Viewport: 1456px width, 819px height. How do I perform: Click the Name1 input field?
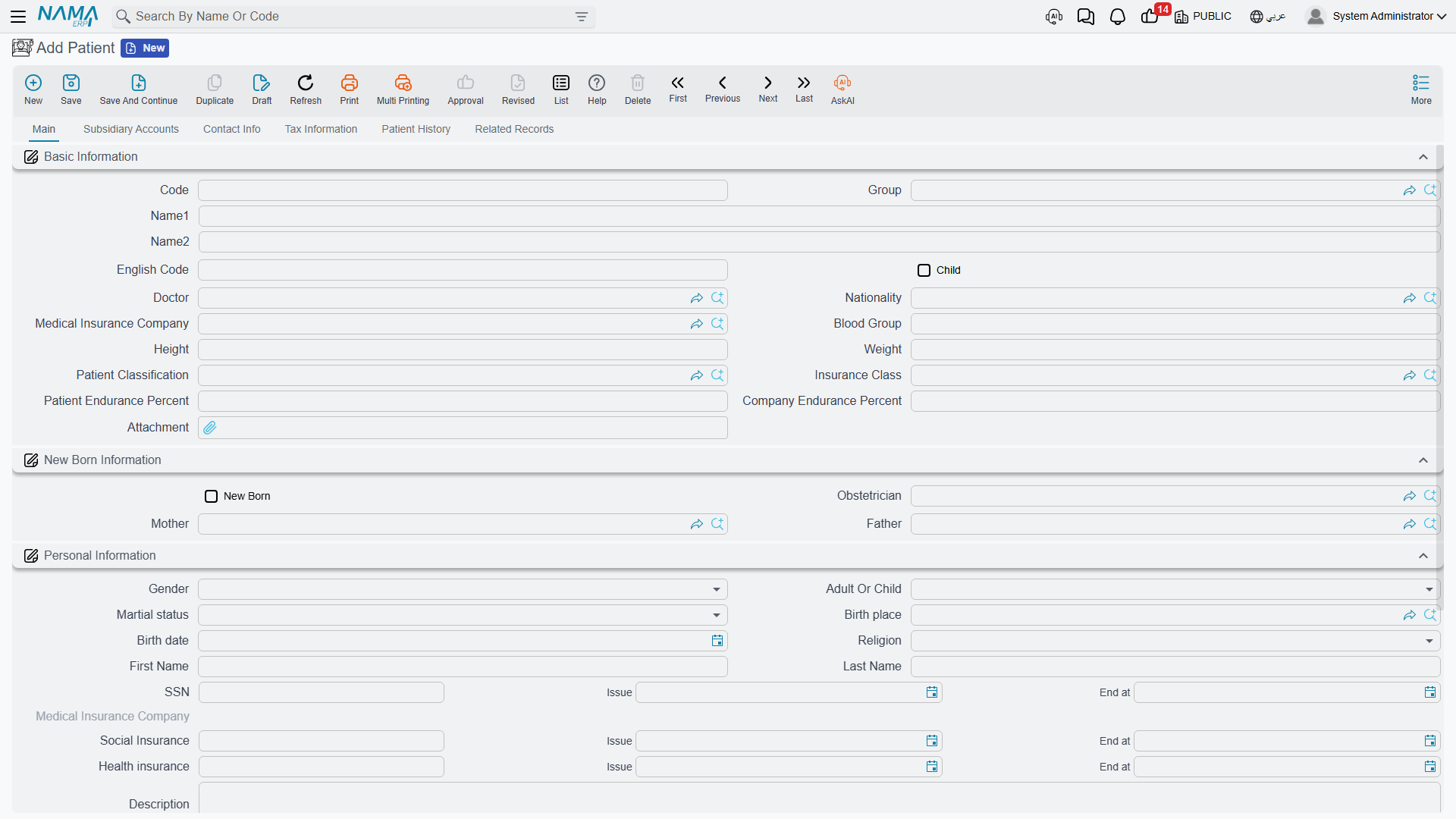(x=819, y=216)
